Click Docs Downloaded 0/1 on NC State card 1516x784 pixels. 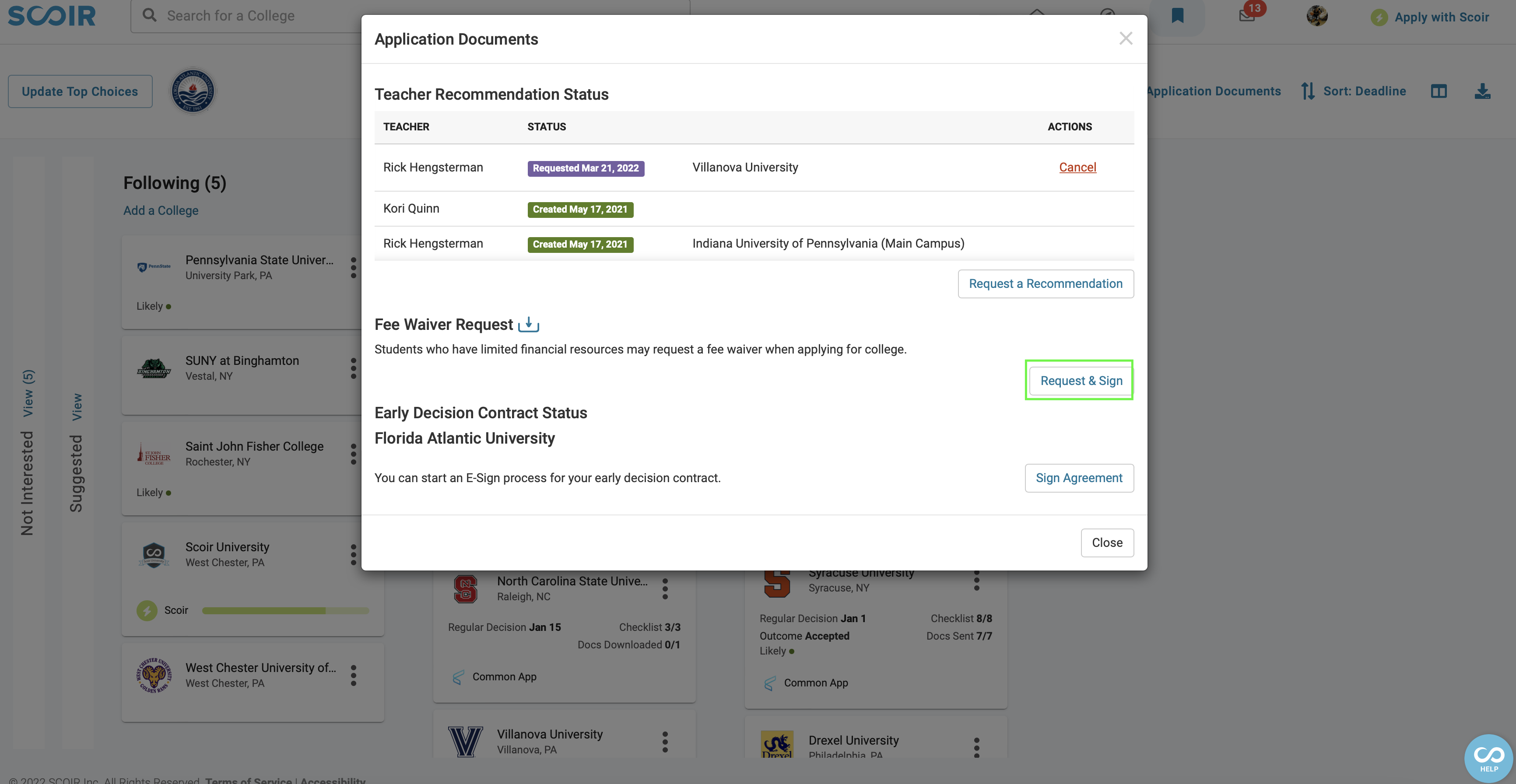click(628, 645)
